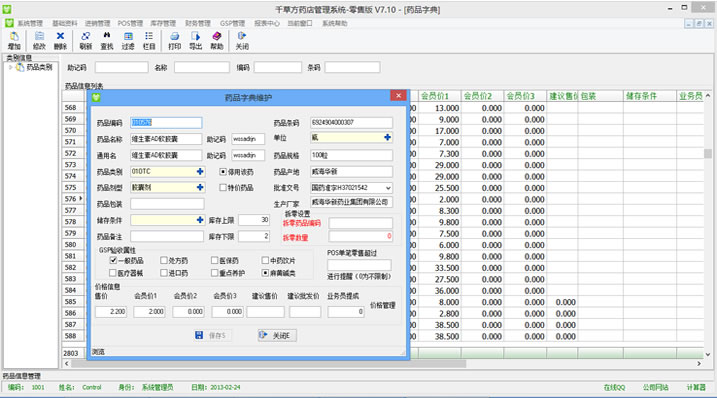Viewport: 717px width, 398px height.
Task: Open the 基础资料 menu
Action: [x=64, y=23]
